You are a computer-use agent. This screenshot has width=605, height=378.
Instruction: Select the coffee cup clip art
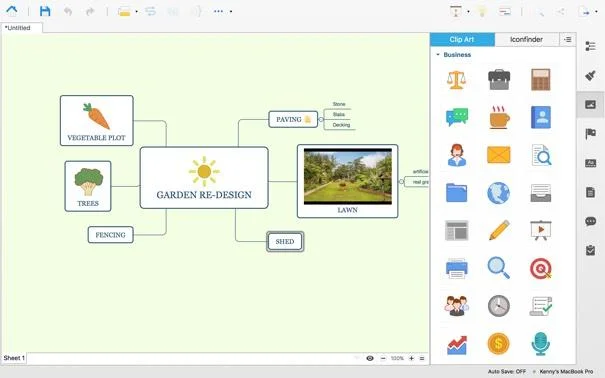click(499, 117)
